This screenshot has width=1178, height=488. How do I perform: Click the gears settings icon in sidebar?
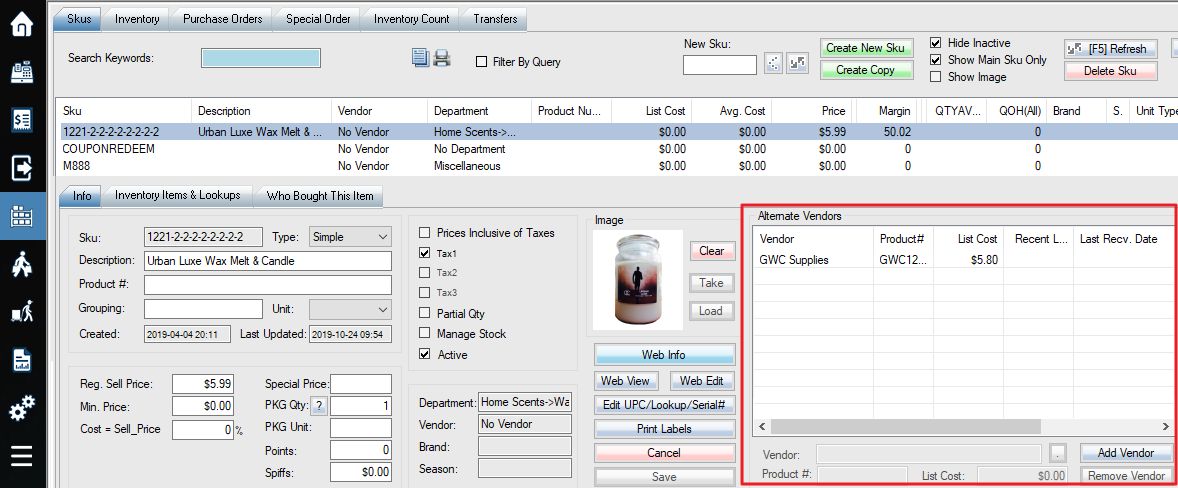[x=22, y=408]
